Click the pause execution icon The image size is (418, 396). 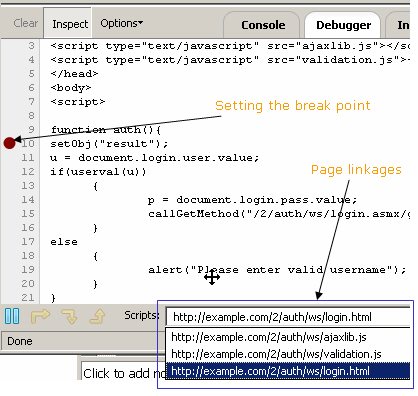coord(12,316)
